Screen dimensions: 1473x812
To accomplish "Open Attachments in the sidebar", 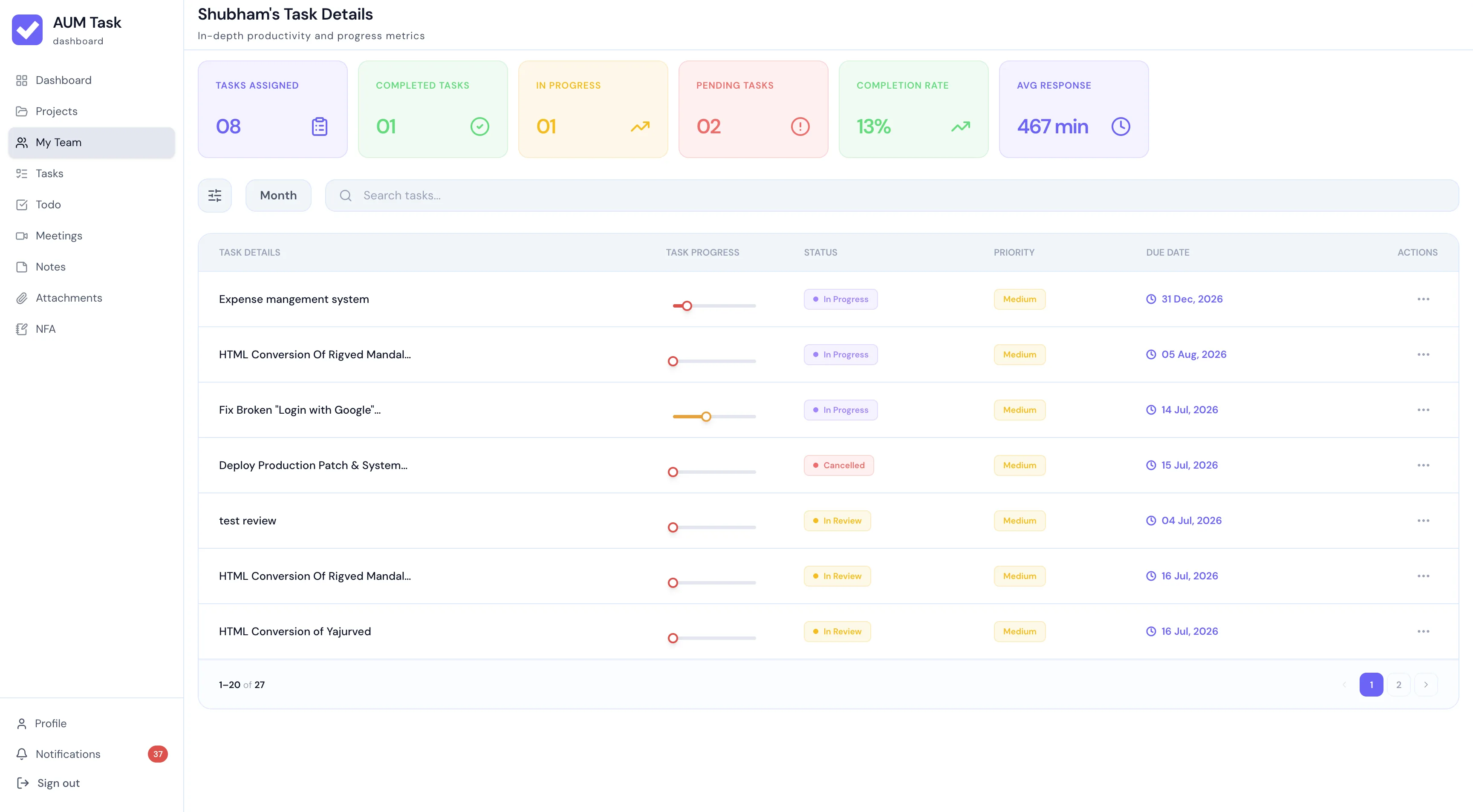I will click(x=92, y=298).
